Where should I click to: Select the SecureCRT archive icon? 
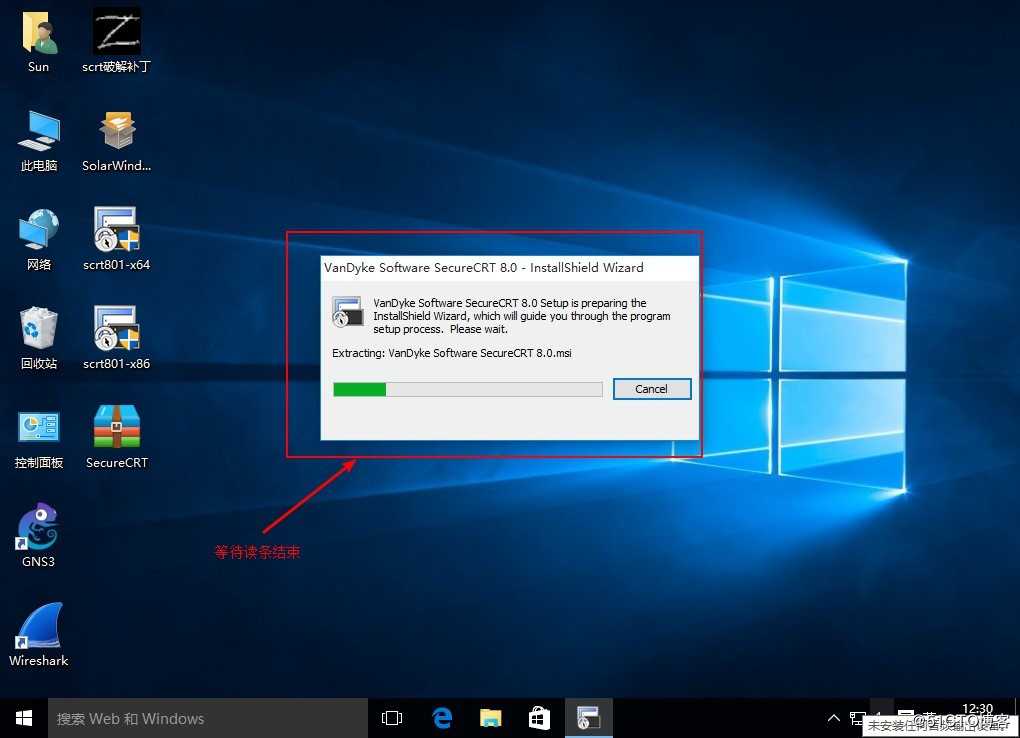tap(116, 437)
